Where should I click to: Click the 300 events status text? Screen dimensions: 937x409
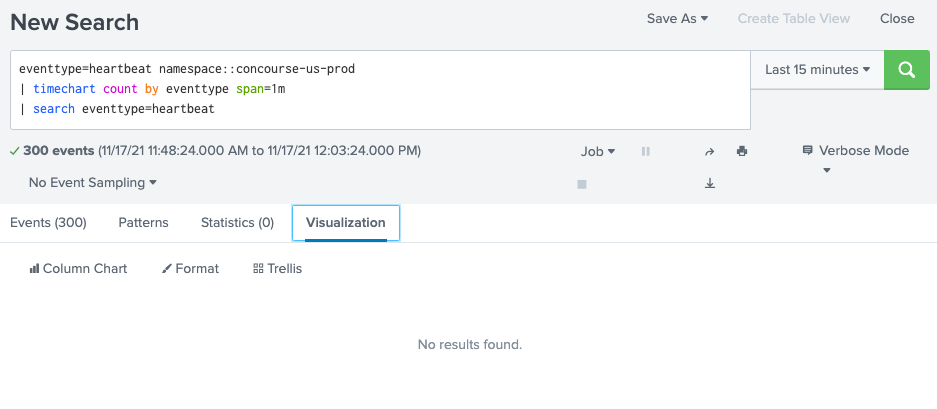click(59, 151)
